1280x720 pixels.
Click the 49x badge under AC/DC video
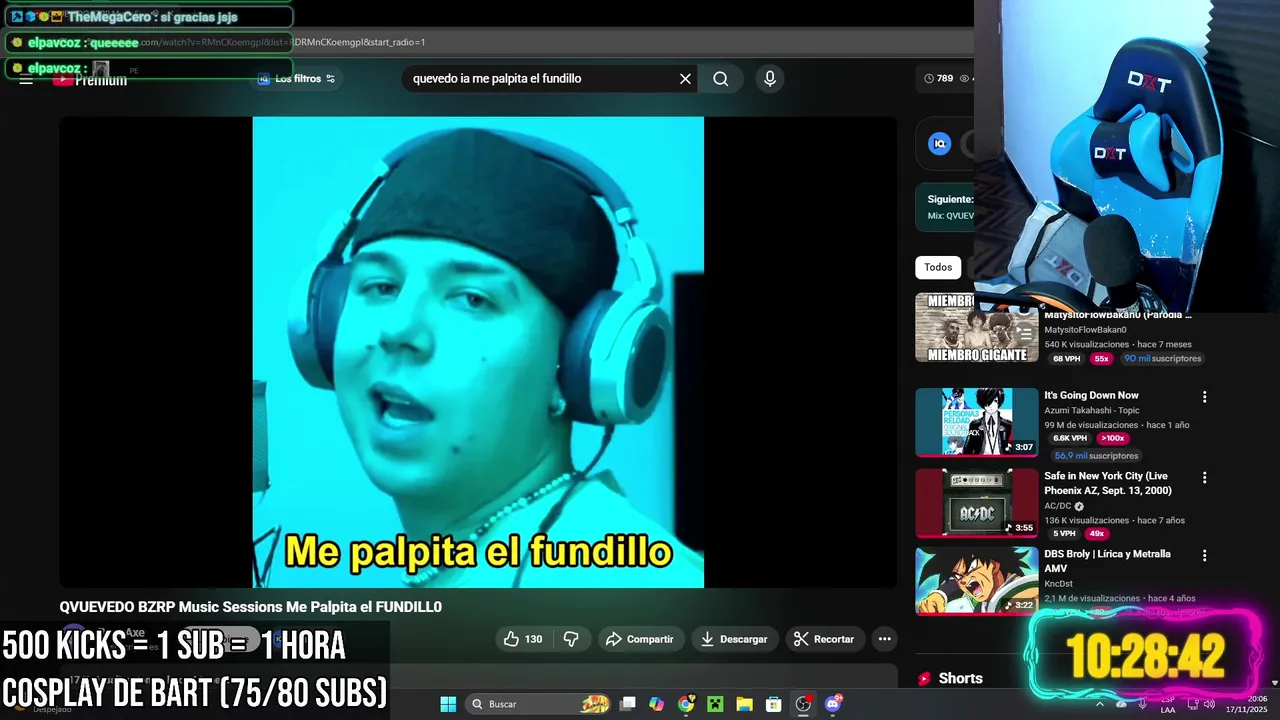pyautogui.click(x=1096, y=534)
